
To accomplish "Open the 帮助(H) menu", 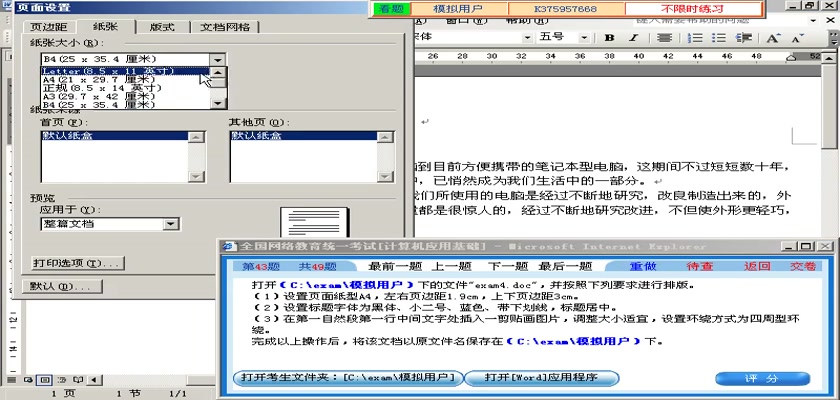I will pos(527,20).
